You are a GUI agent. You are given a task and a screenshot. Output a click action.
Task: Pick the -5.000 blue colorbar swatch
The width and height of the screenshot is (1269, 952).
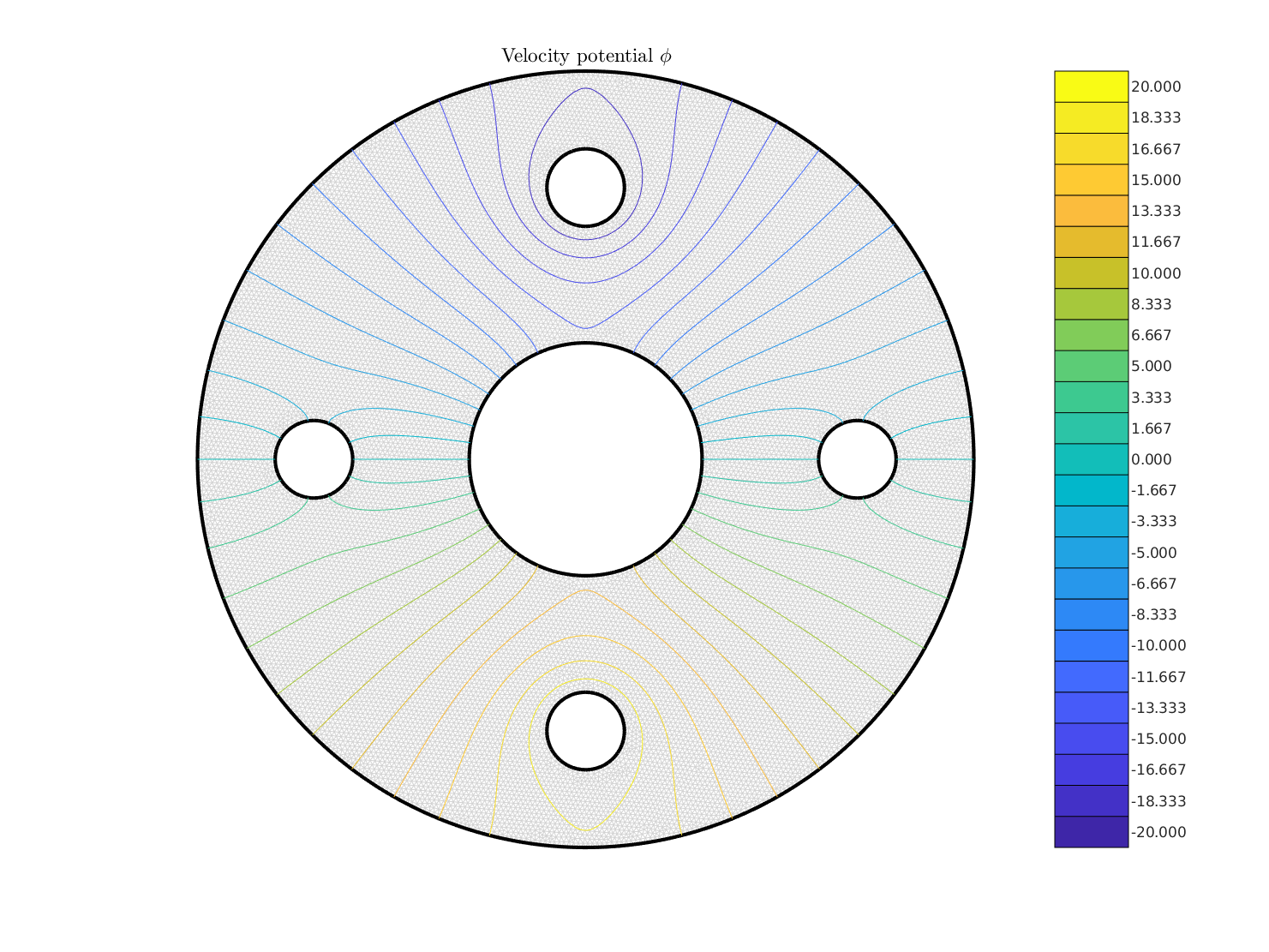[1091, 553]
